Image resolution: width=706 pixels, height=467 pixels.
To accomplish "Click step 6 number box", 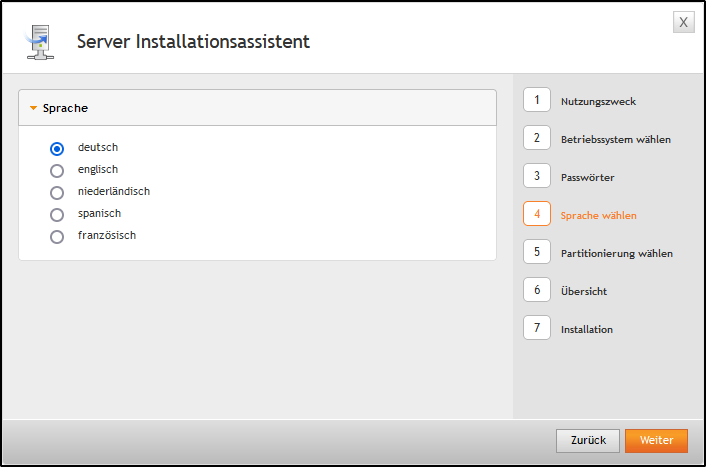I will pyautogui.click(x=537, y=290).
